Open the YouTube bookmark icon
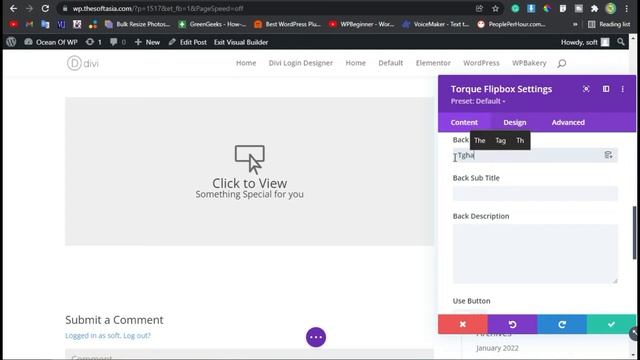 pos(13,24)
